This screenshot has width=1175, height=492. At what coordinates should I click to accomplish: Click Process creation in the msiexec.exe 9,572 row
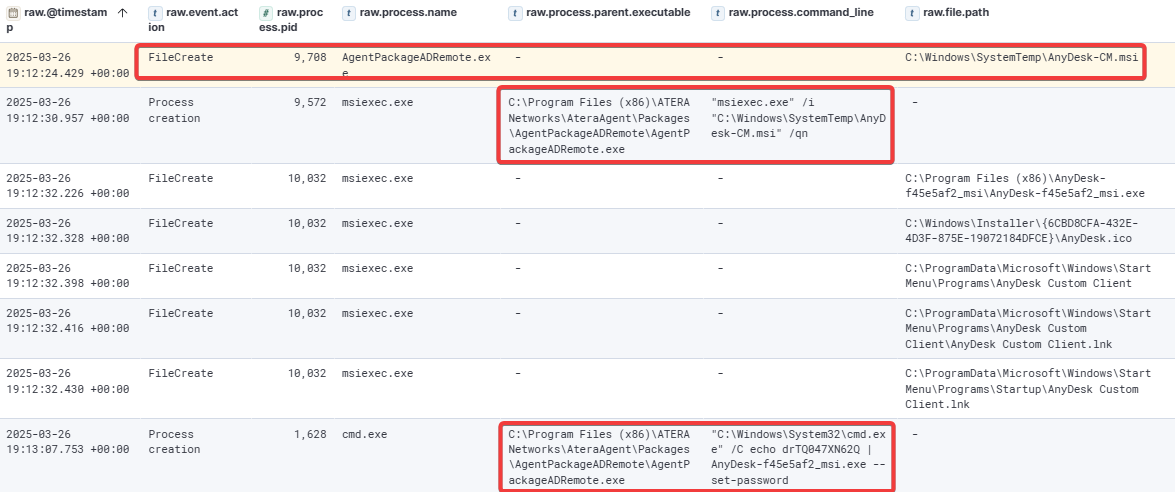tap(174, 110)
